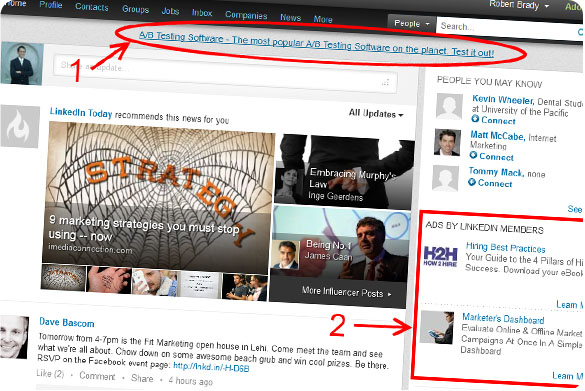Select the white document thumbnail

201,285
